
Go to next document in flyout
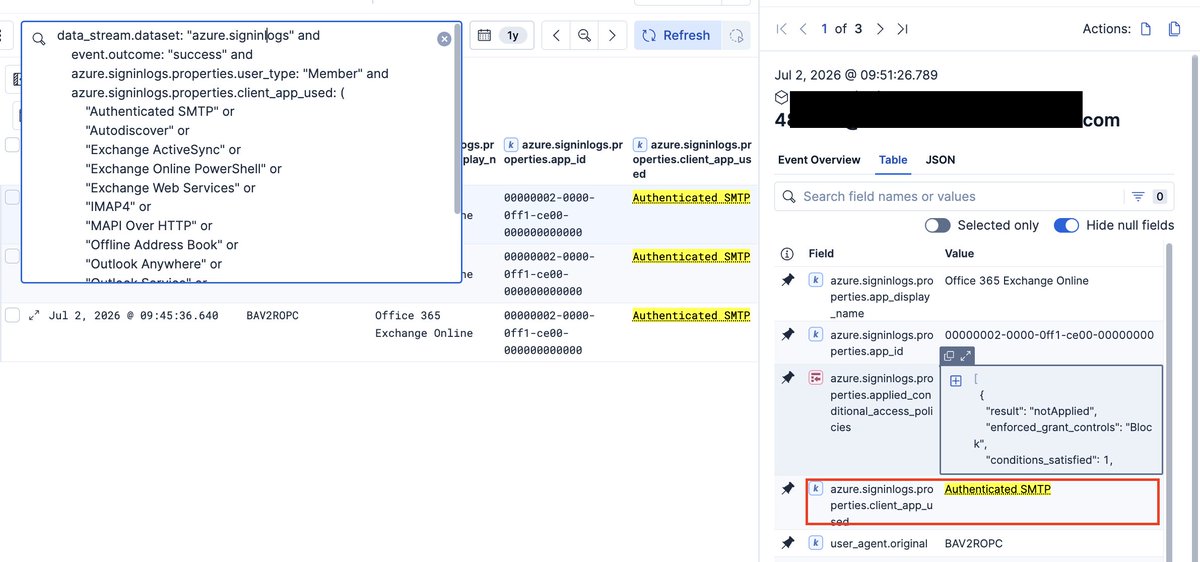click(x=880, y=29)
